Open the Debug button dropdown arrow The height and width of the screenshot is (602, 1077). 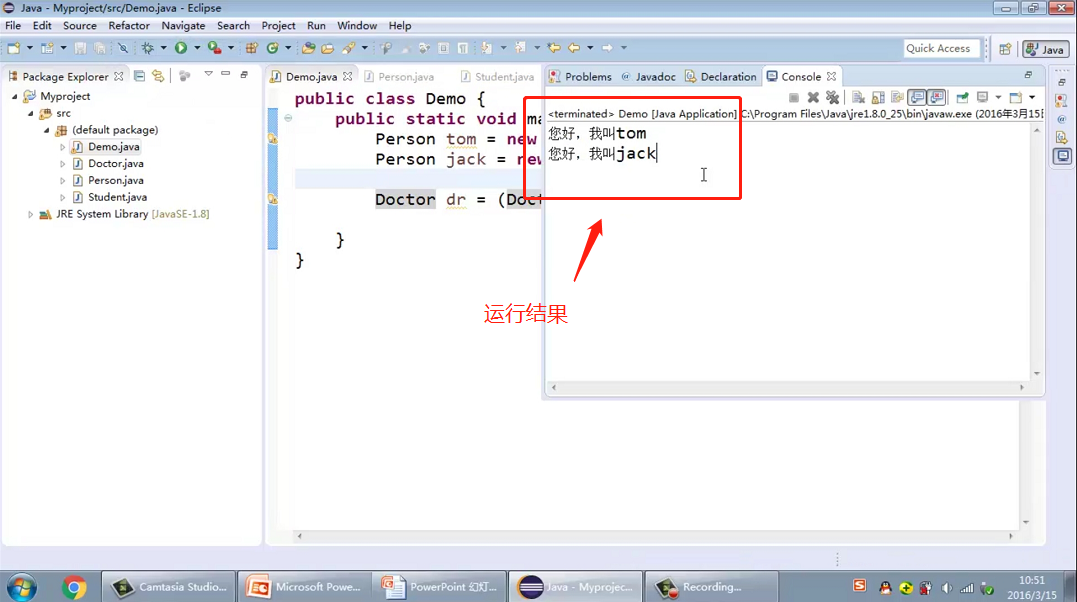click(163, 48)
